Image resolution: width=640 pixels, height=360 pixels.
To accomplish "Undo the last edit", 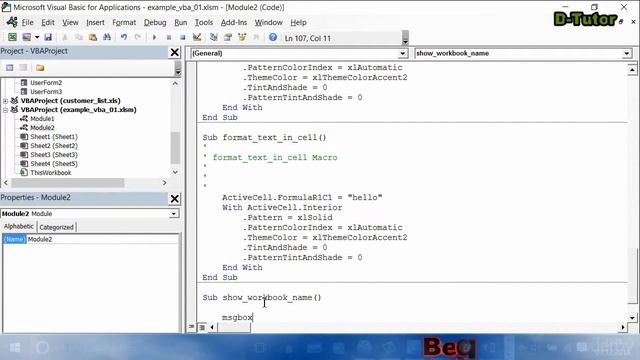I will coord(124,38).
